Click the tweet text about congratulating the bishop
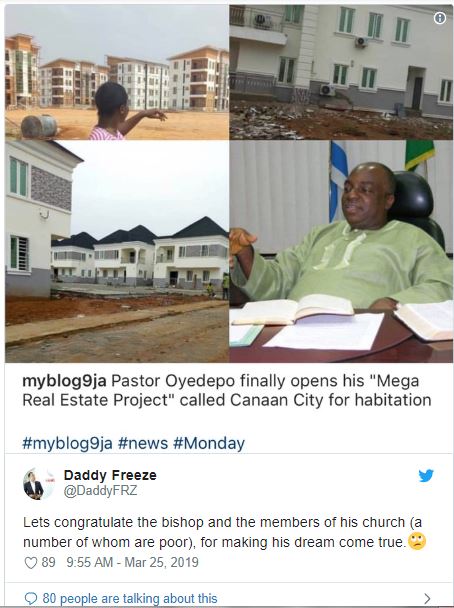454x608 pixels. pos(224,532)
